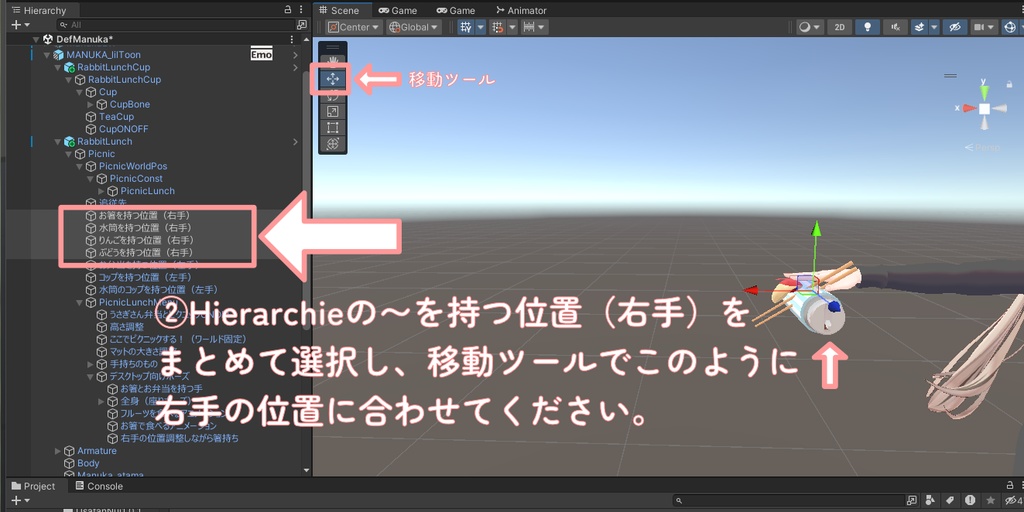Switch Persp projection label under gizmo

[983, 148]
